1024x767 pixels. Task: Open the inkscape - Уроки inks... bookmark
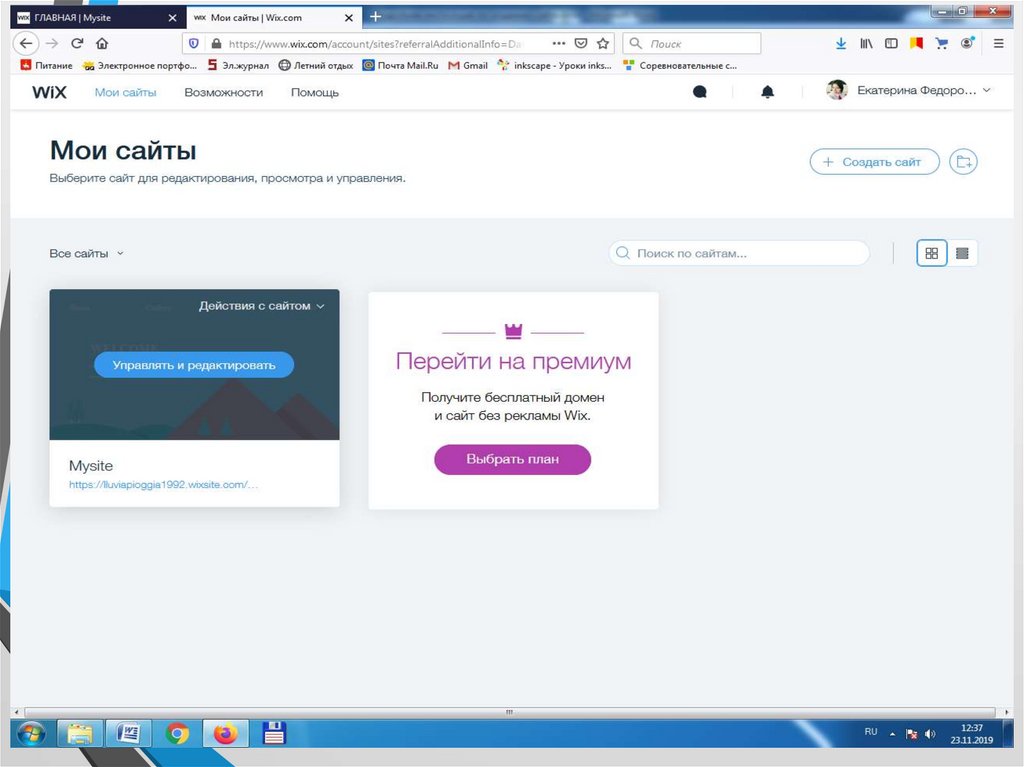tap(554, 65)
